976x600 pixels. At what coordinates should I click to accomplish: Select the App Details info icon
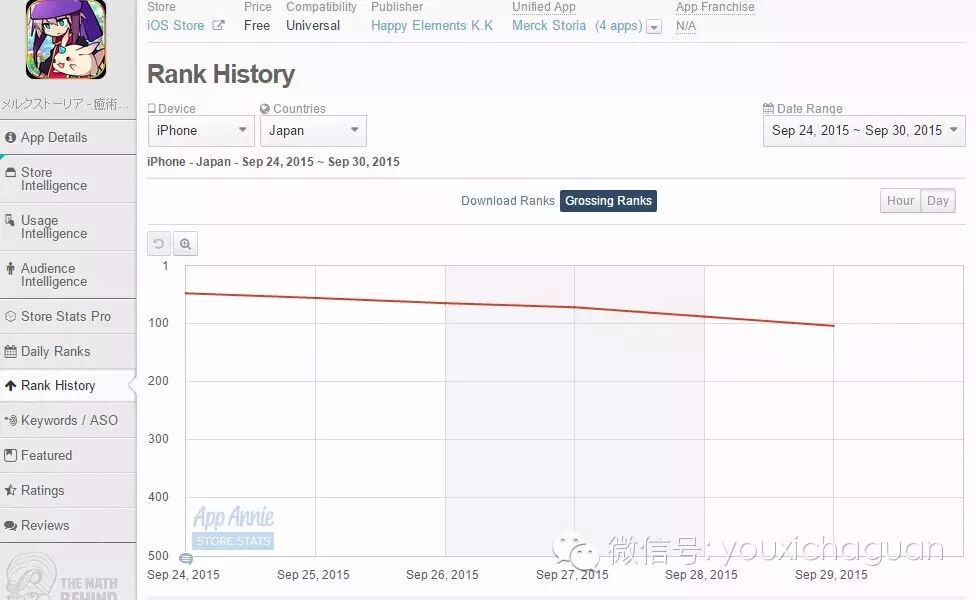click(x=10, y=137)
